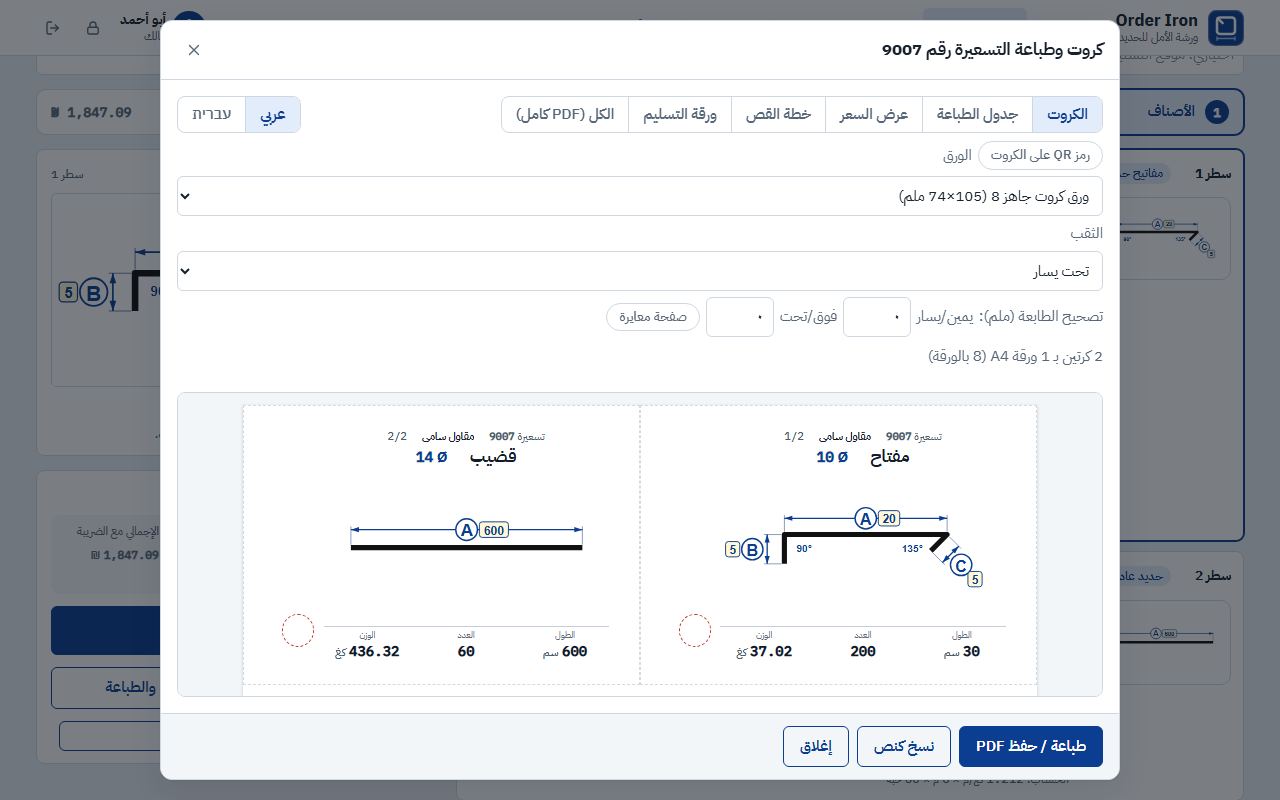Open the الكروت tab
This screenshot has height=800, width=1280.
click(1067, 115)
